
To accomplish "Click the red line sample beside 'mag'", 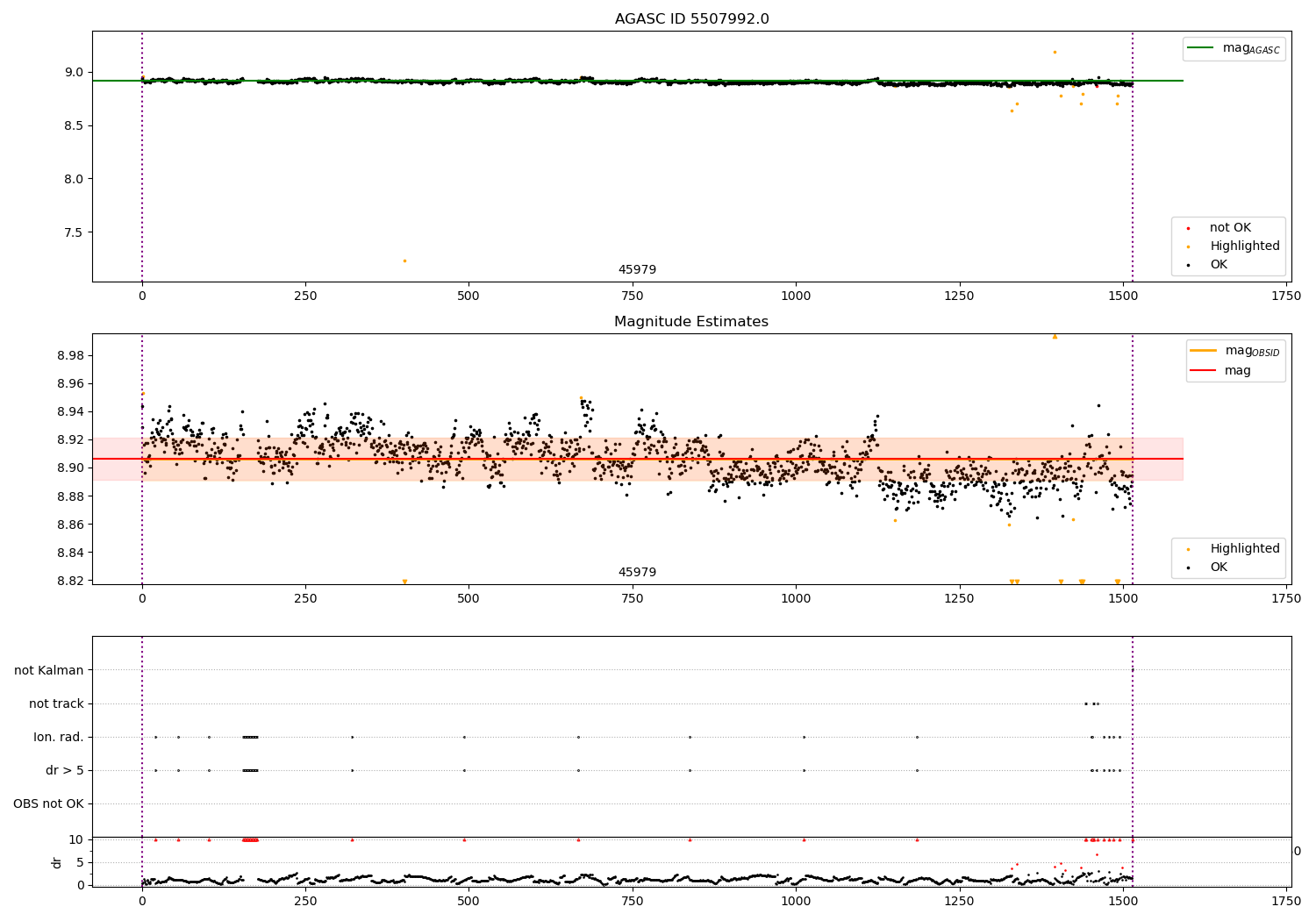I will click(x=1204, y=371).
